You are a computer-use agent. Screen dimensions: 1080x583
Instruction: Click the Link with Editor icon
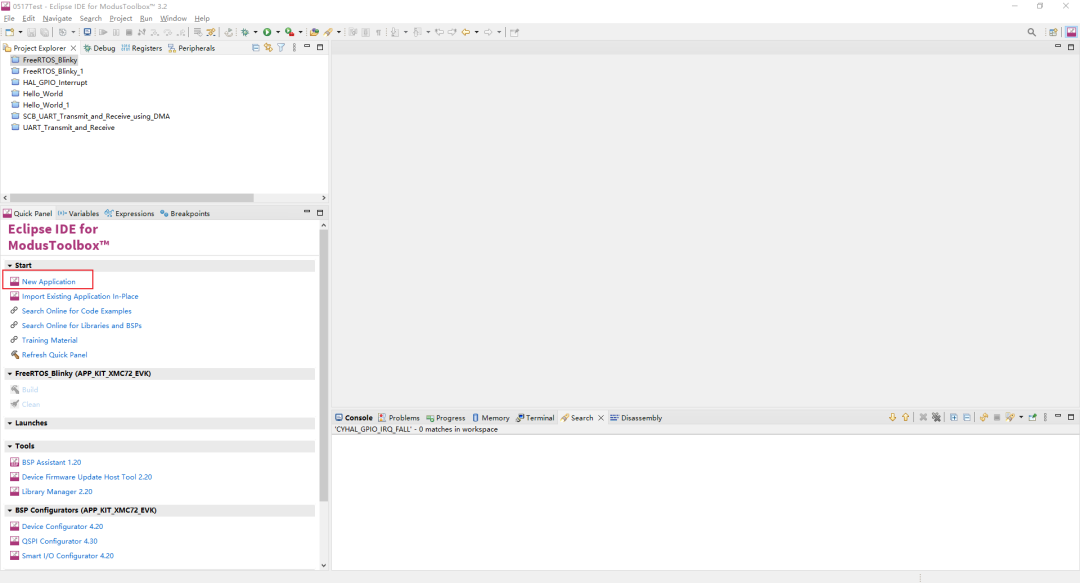268,48
